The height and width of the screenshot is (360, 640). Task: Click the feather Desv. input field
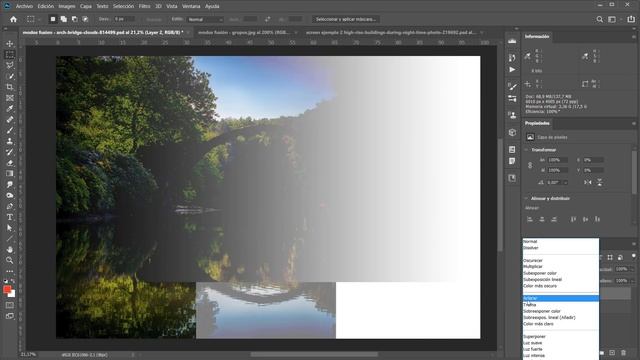pyautogui.click(x=124, y=19)
